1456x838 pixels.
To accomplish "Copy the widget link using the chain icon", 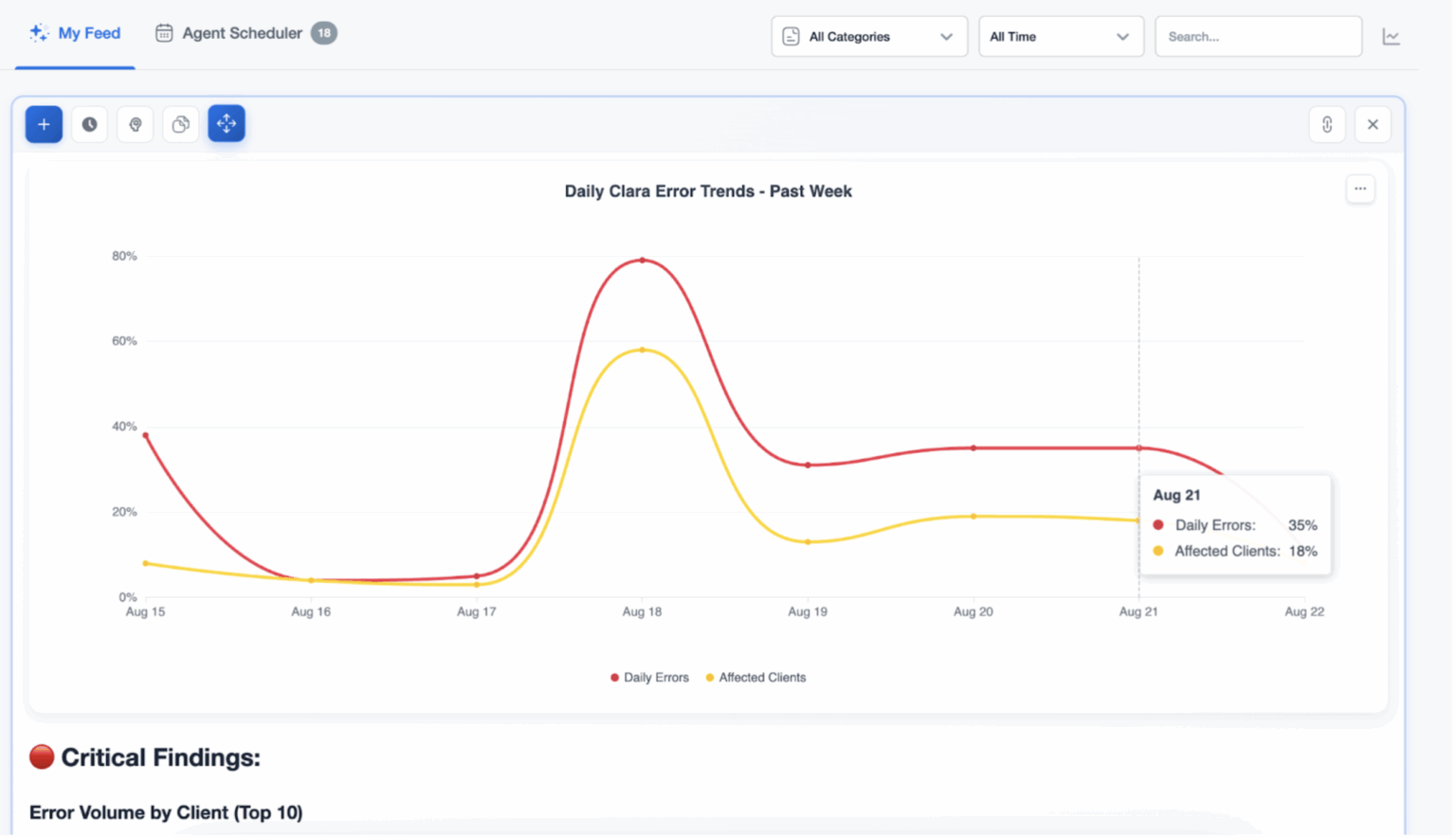I will [1326, 123].
